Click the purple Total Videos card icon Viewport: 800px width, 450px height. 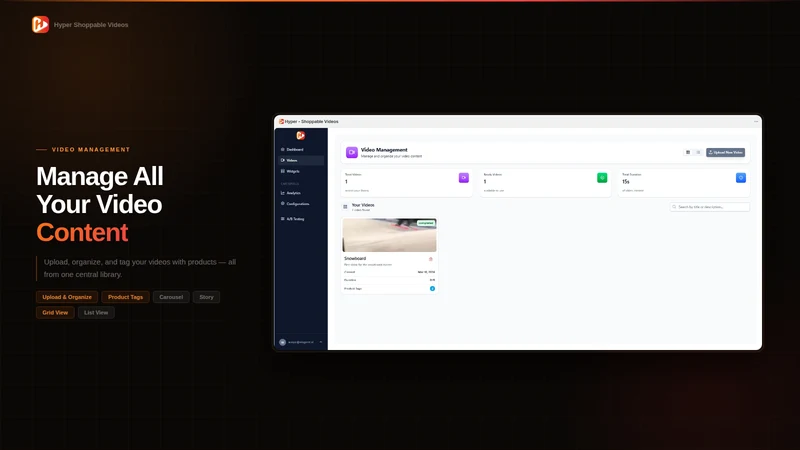pyautogui.click(x=464, y=178)
